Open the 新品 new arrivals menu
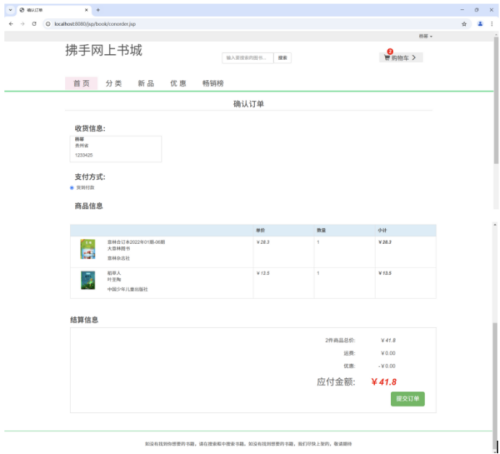500x454 pixels. pyautogui.click(x=146, y=83)
